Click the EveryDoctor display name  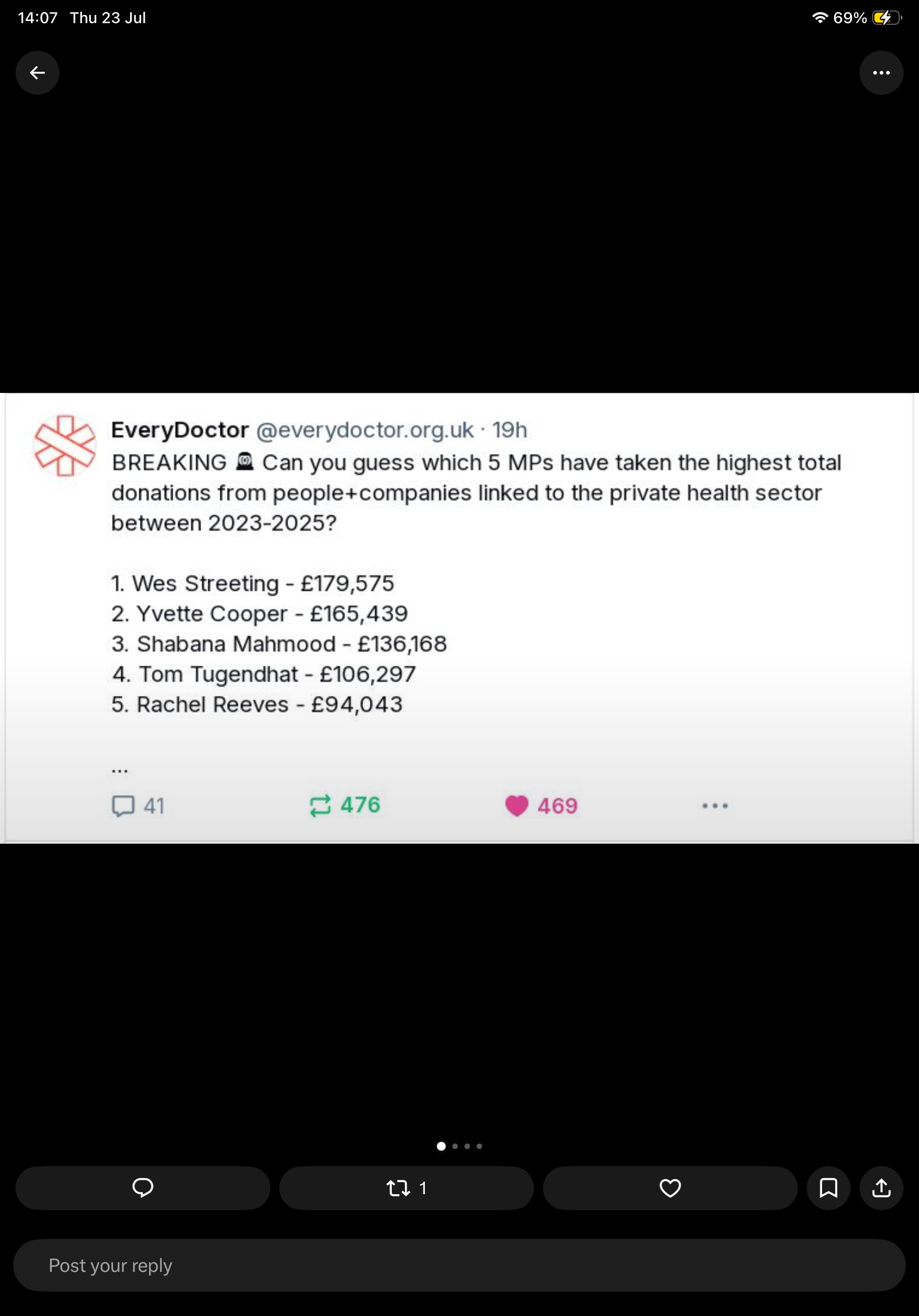(180, 430)
